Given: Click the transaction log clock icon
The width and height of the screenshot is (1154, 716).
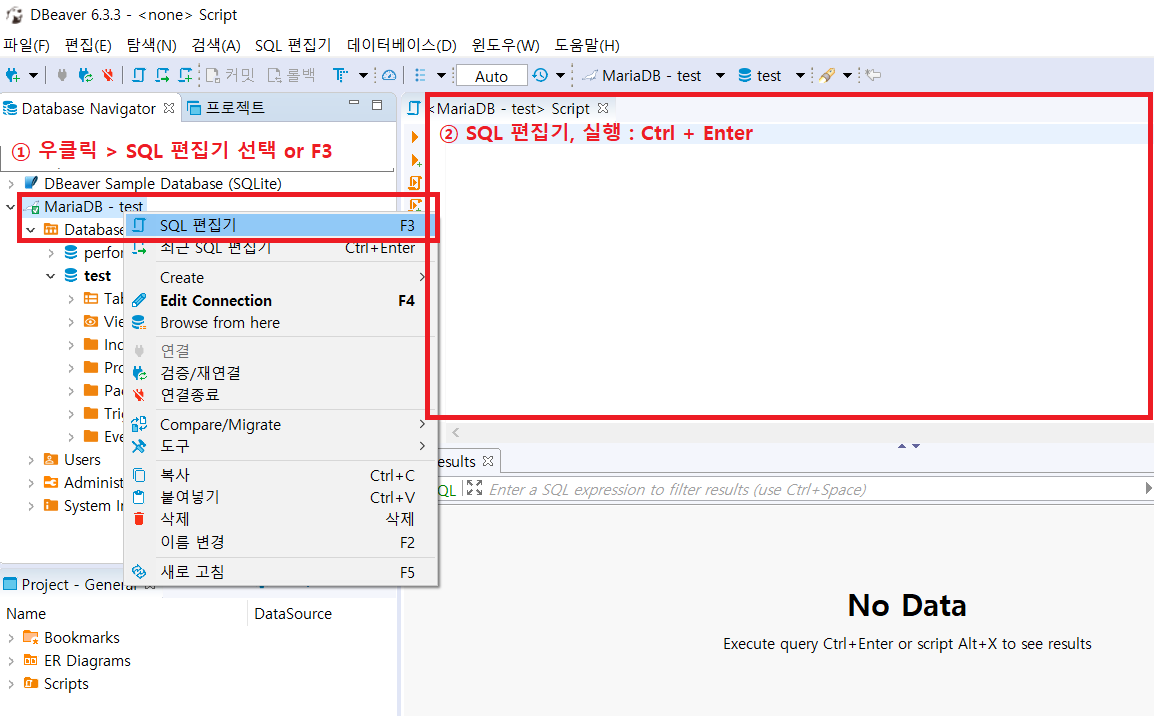Looking at the screenshot, I should pos(540,75).
